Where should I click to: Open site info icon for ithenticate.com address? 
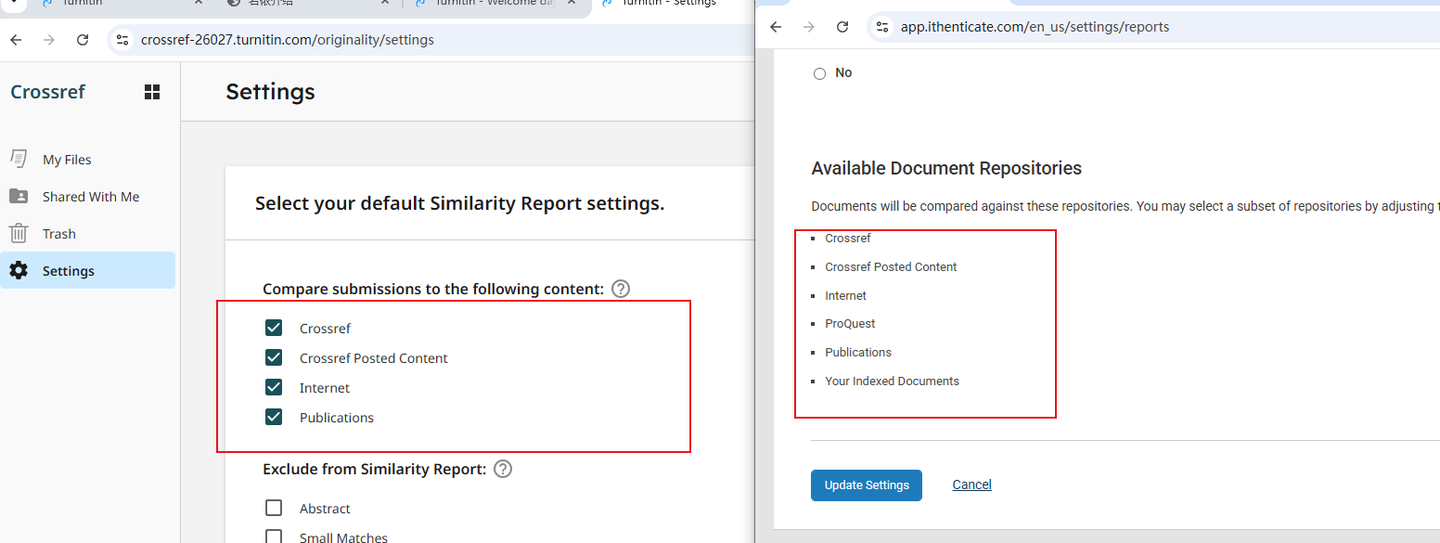(x=881, y=27)
